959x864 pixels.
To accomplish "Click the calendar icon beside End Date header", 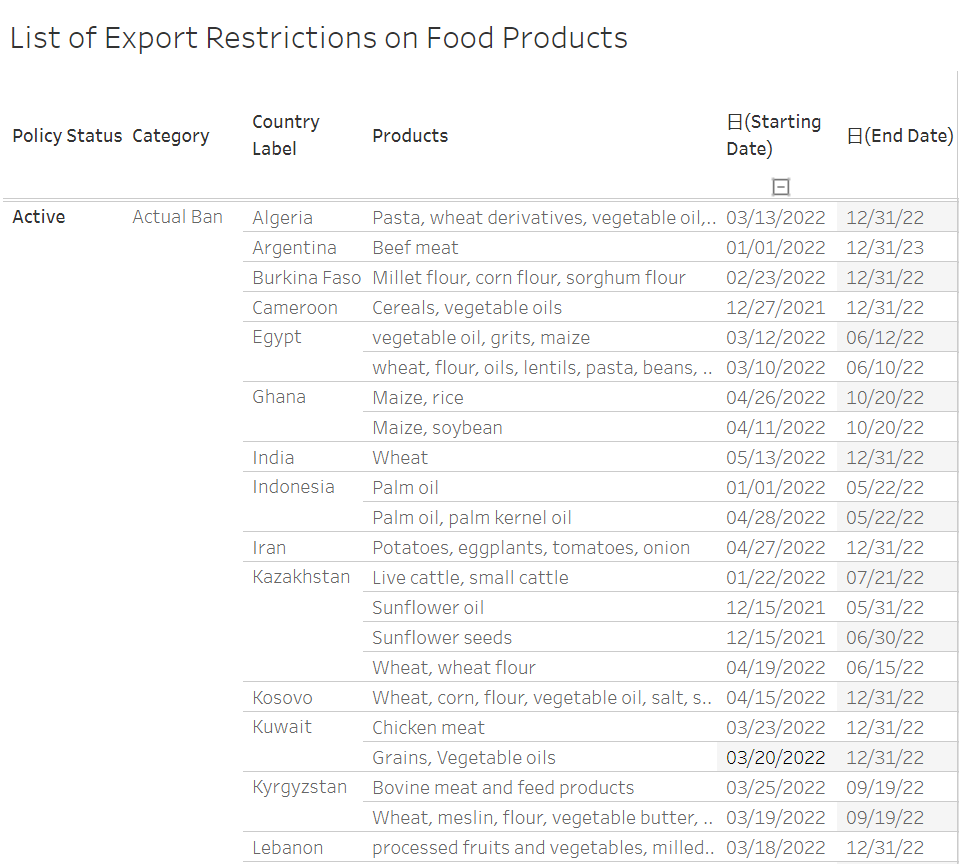I will click(x=855, y=136).
